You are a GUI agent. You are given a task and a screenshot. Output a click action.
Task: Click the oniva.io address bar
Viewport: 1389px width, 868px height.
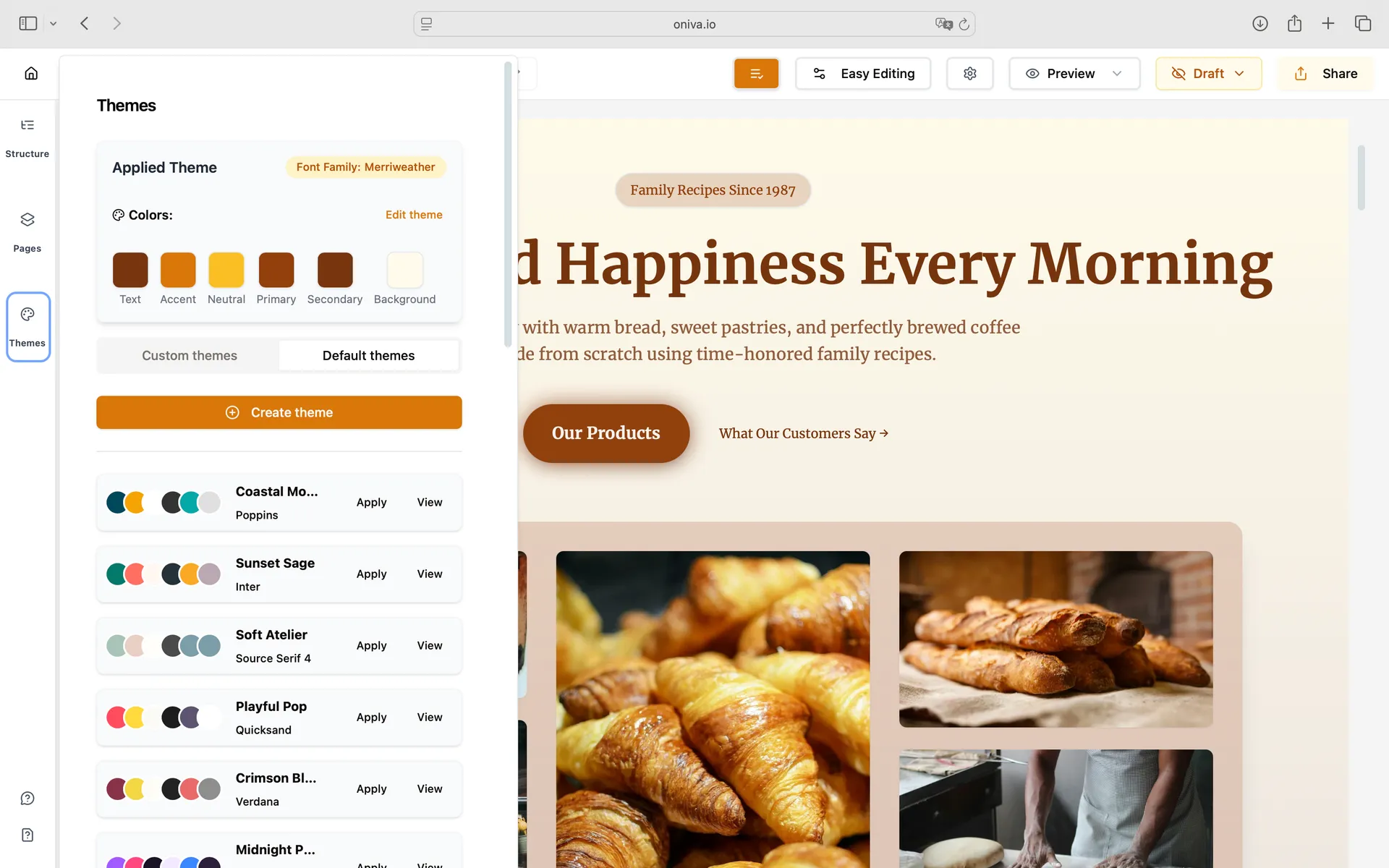694,24
